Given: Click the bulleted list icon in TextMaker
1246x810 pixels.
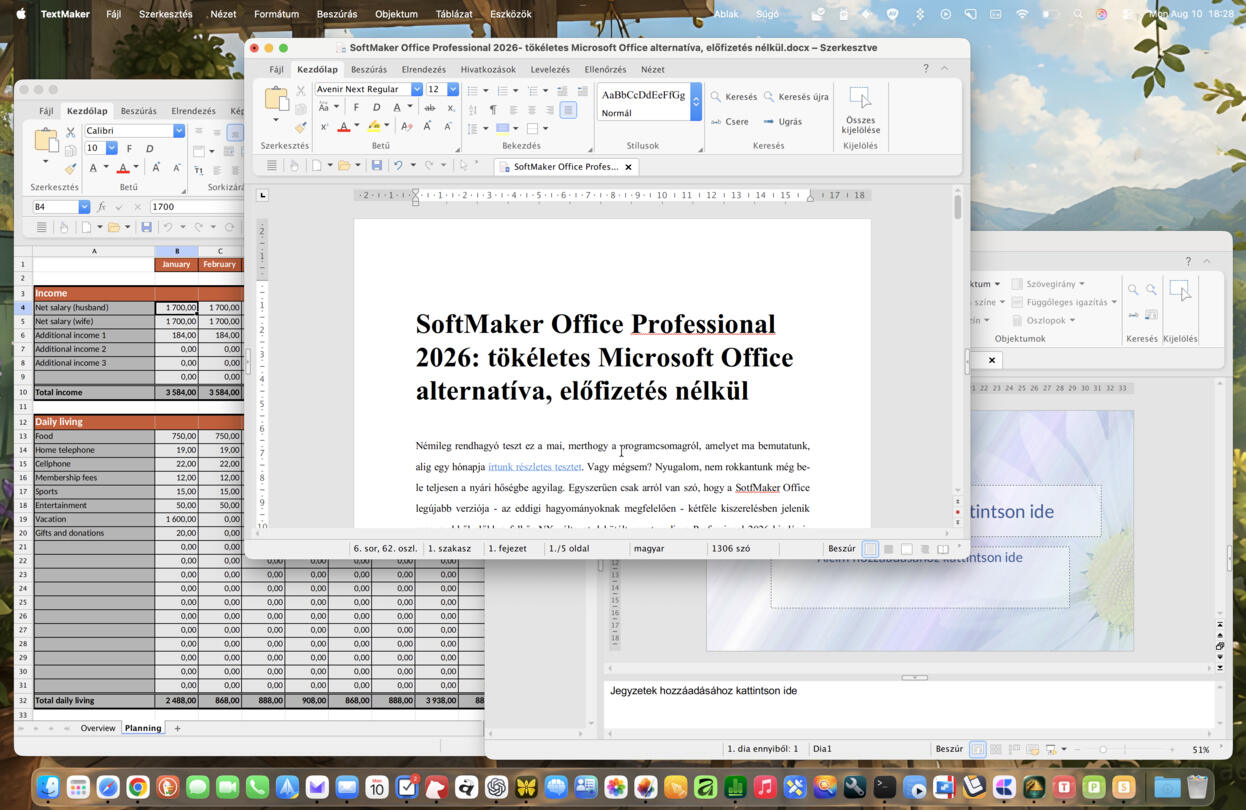Looking at the screenshot, I should point(473,90).
